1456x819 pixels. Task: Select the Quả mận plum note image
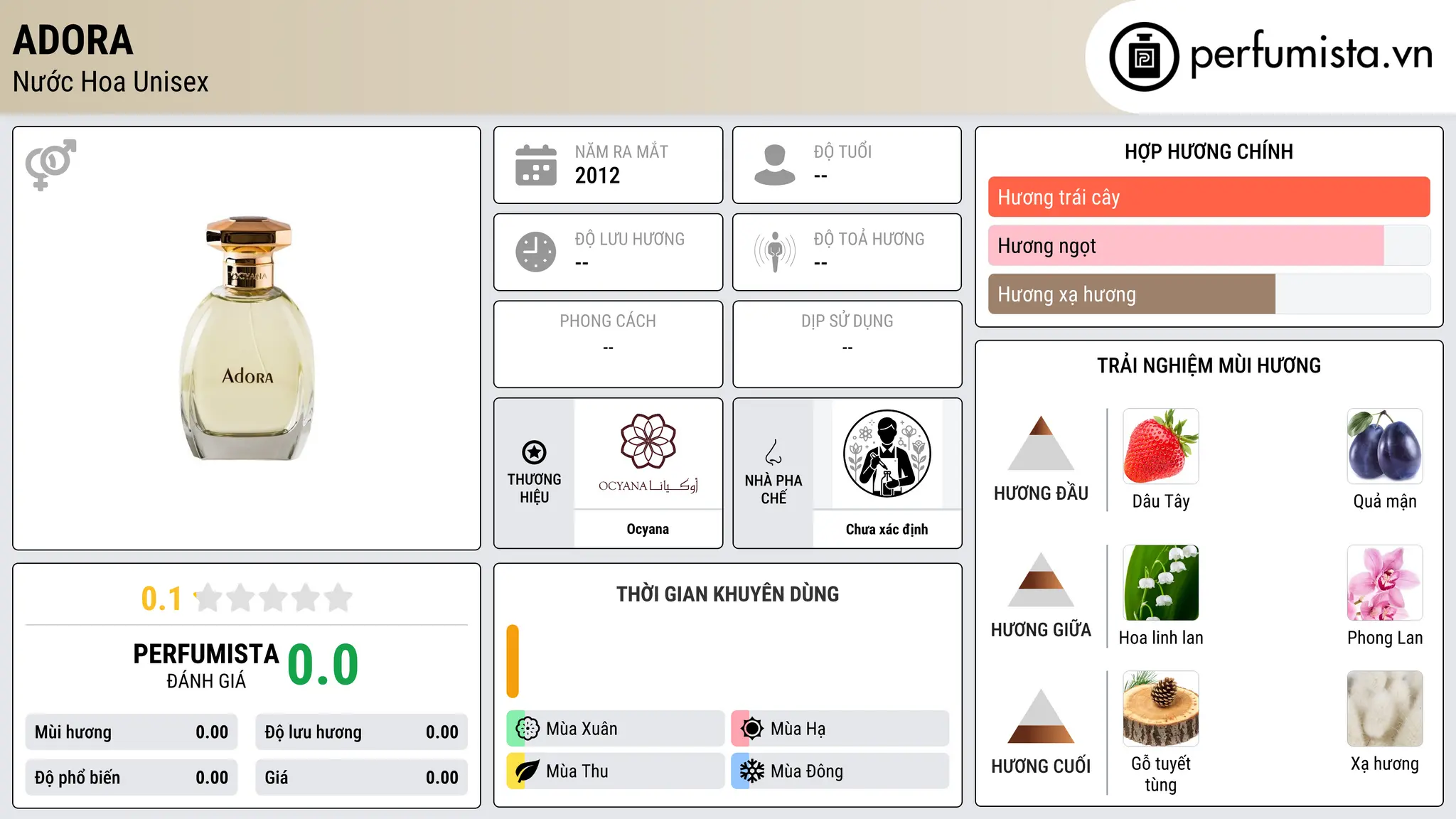(x=1384, y=446)
